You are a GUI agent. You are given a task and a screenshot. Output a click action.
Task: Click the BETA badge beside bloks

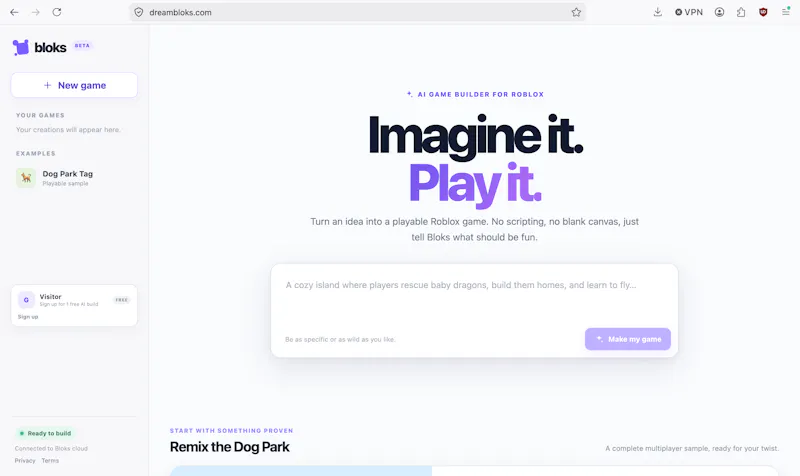coord(82,45)
